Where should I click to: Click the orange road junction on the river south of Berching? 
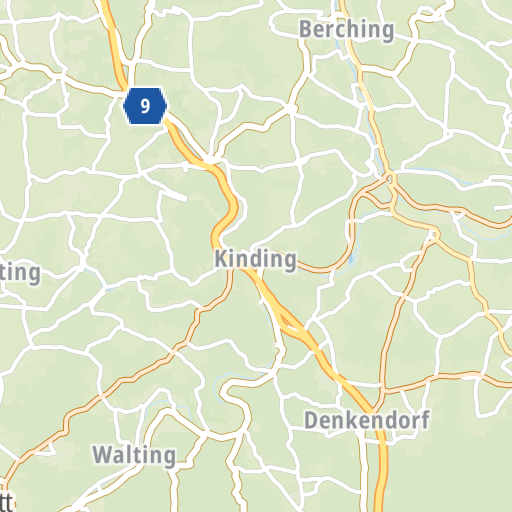[x=390, y=175]
